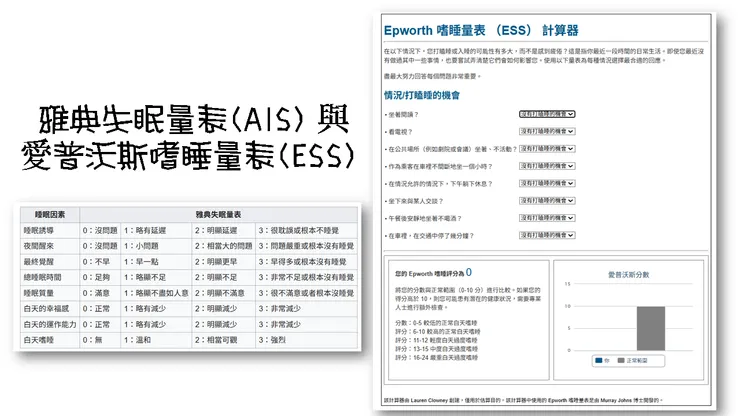Click the blue 你 legend swatch
The image size is (740, 416).
[x=599, y=360]
